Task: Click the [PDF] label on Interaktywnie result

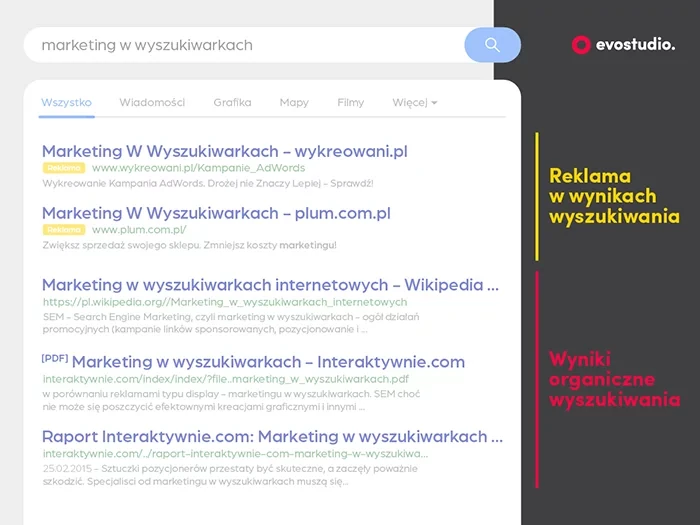Action: click(54, 358)
